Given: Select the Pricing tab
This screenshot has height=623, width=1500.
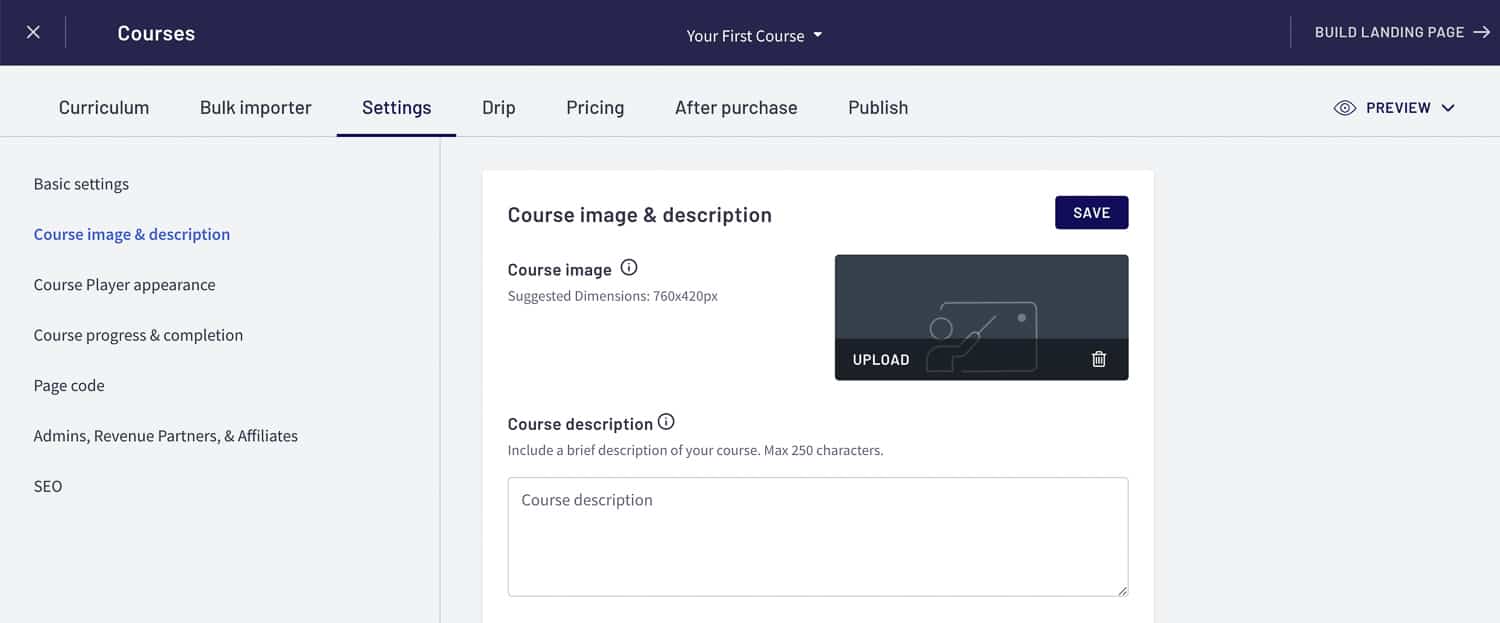Looking at the screenshot, I should pyautogui.click(x=594, y=107).
